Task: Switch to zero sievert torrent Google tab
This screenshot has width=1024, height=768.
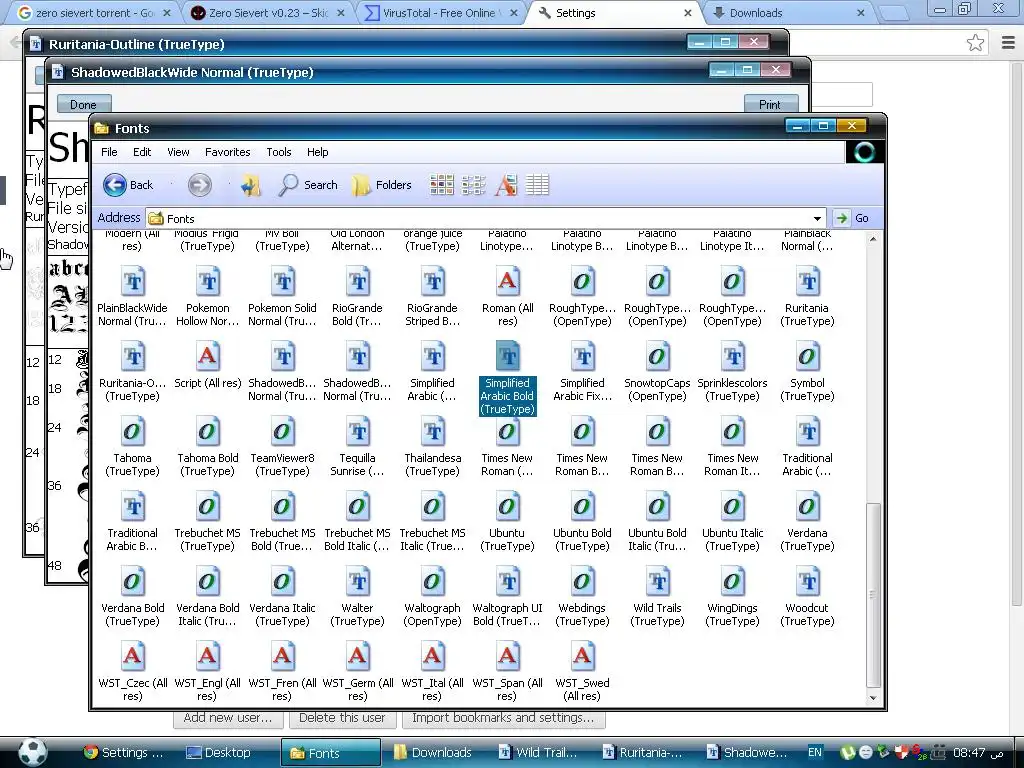Action: click(93, 12)
